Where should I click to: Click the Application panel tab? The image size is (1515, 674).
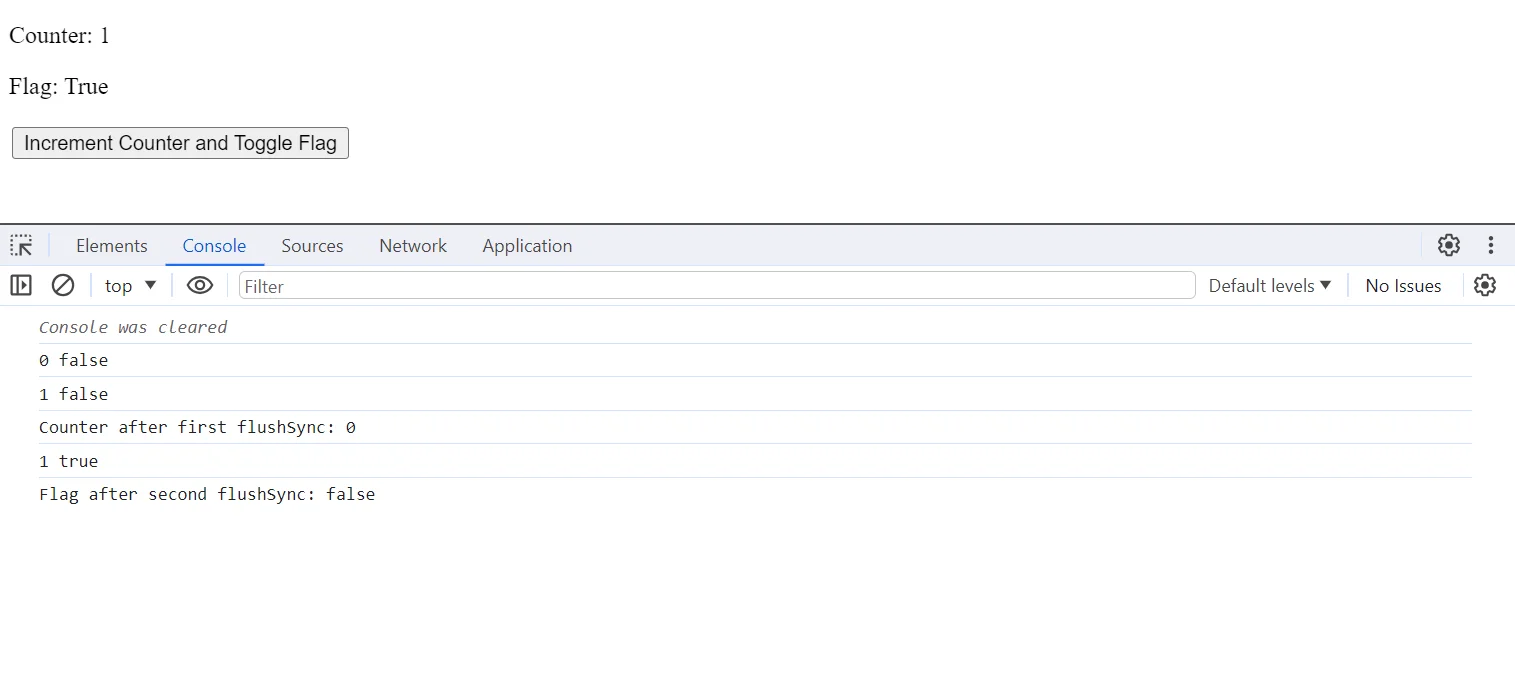pyautogui.click(x=526, y=245)
